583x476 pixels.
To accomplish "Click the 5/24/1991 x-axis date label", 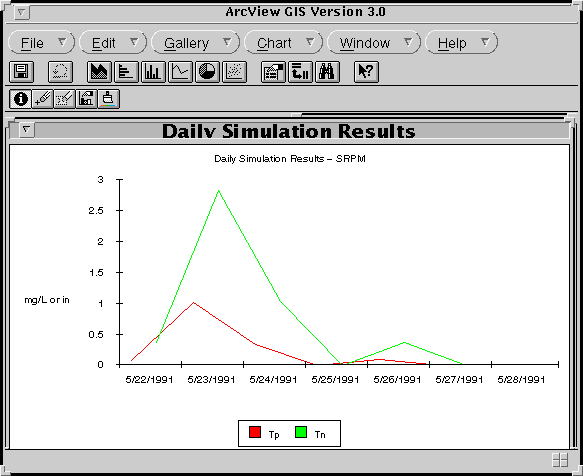I will tap(273, 380).
